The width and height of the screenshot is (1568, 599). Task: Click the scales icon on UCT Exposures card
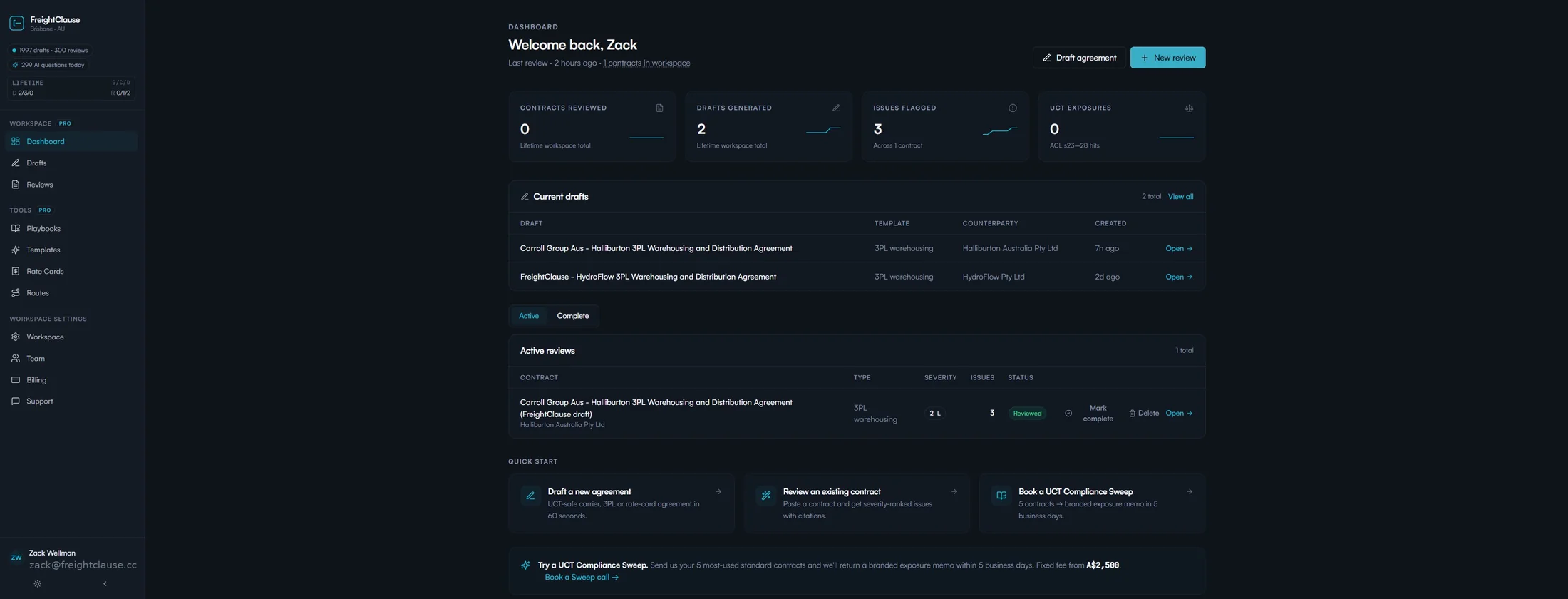[1189, 108]
